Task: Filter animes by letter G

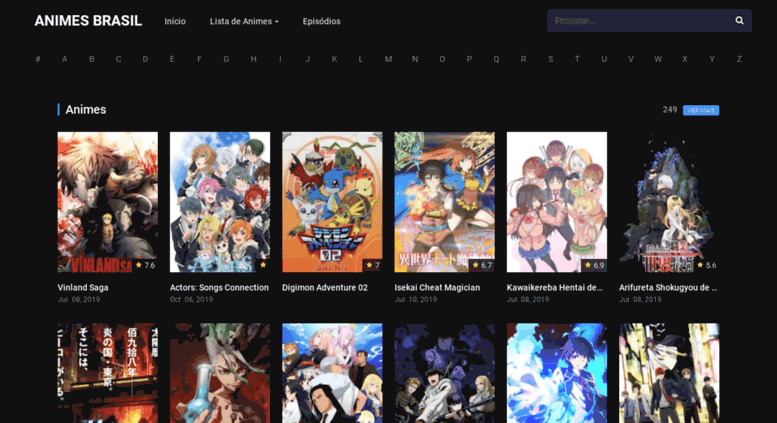Action: tap(226, 59)
